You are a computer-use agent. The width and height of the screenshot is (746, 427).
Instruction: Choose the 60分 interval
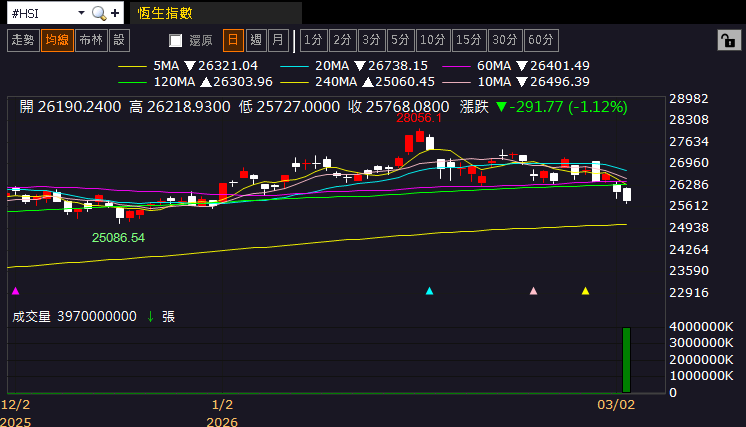541,40
